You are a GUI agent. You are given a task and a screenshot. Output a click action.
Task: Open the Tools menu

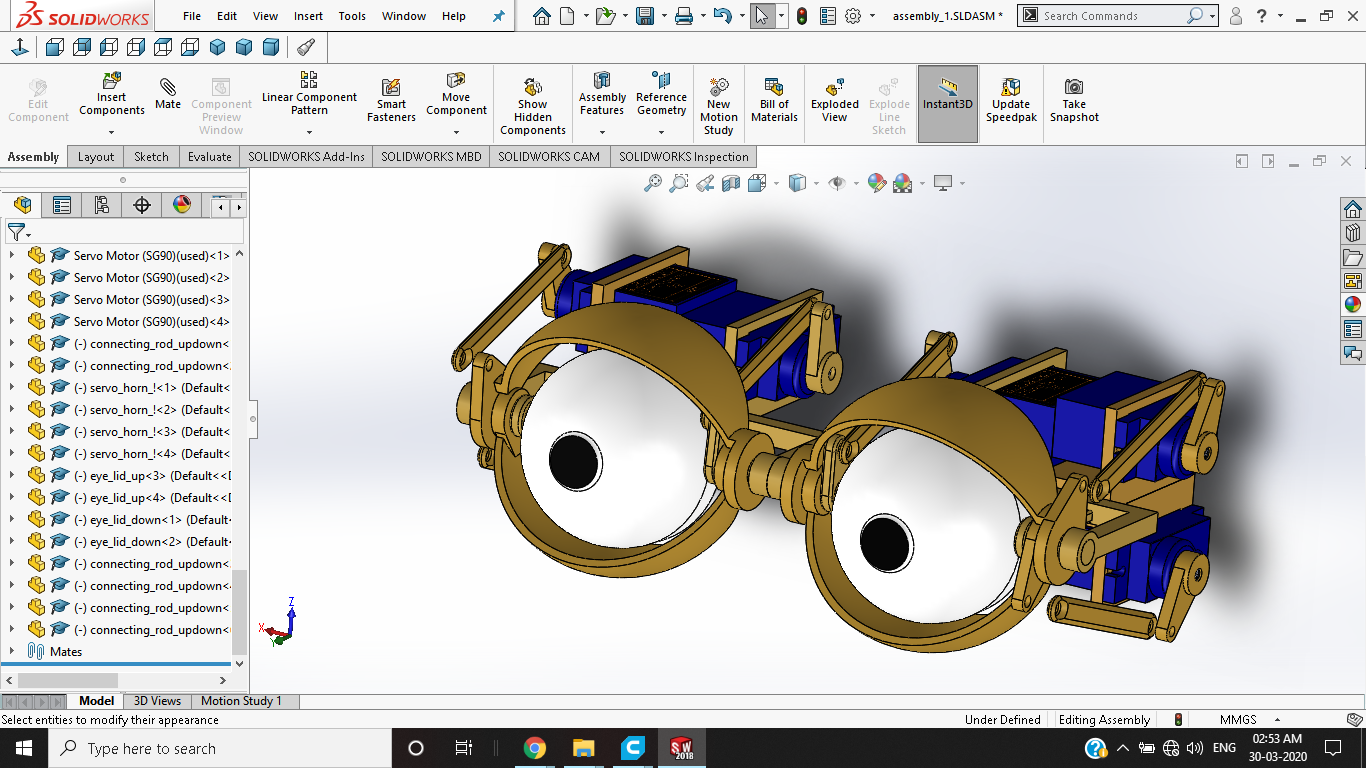tap(352, 16)
